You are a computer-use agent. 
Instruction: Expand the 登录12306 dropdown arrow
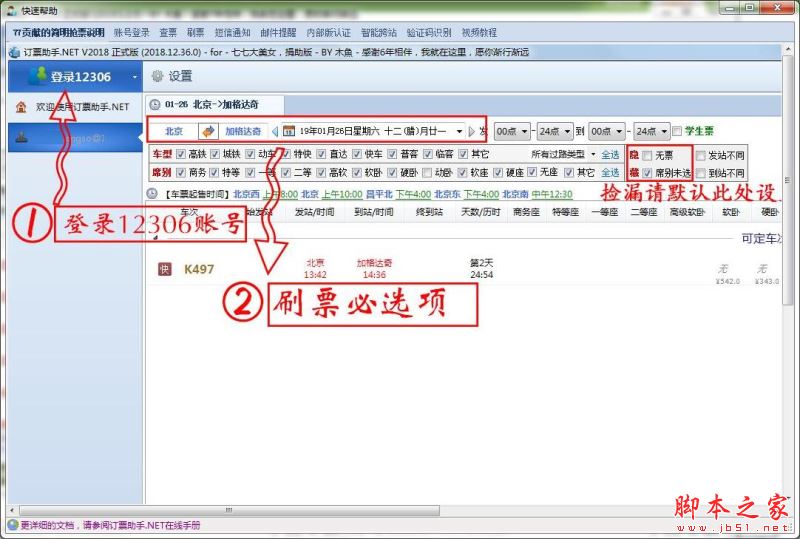click(x=135, y=77)
